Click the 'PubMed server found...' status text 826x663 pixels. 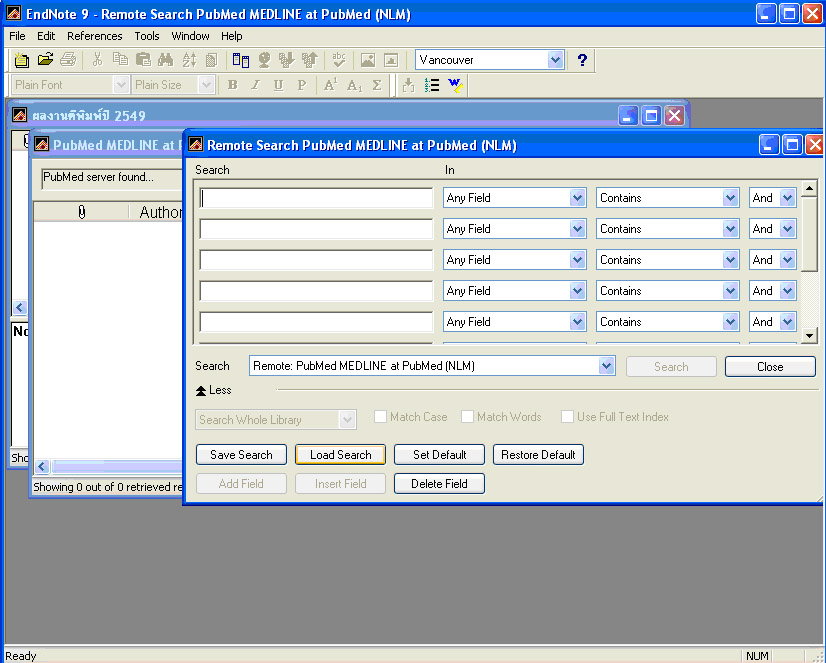99,177
